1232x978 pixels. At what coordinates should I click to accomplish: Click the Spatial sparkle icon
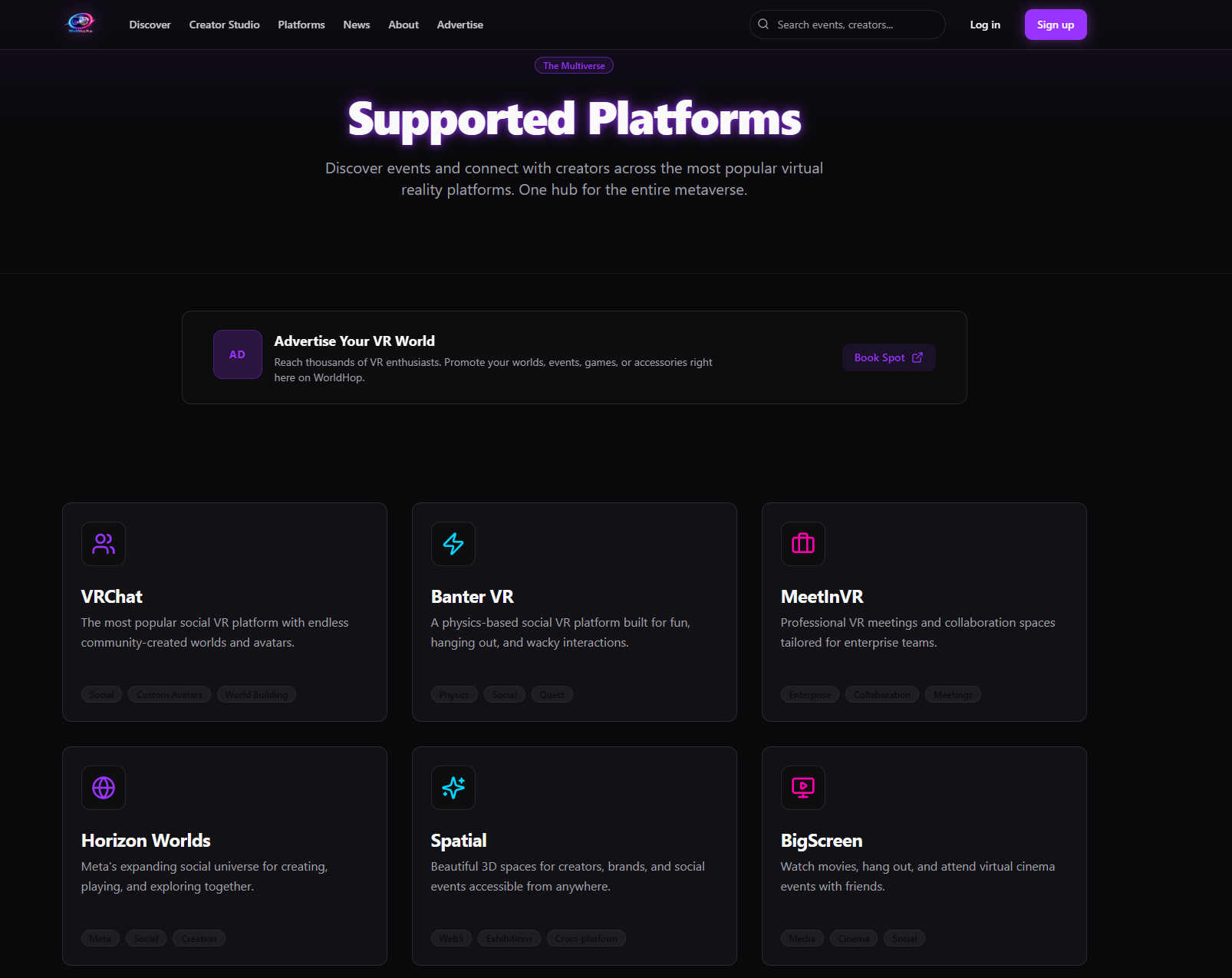453,788
